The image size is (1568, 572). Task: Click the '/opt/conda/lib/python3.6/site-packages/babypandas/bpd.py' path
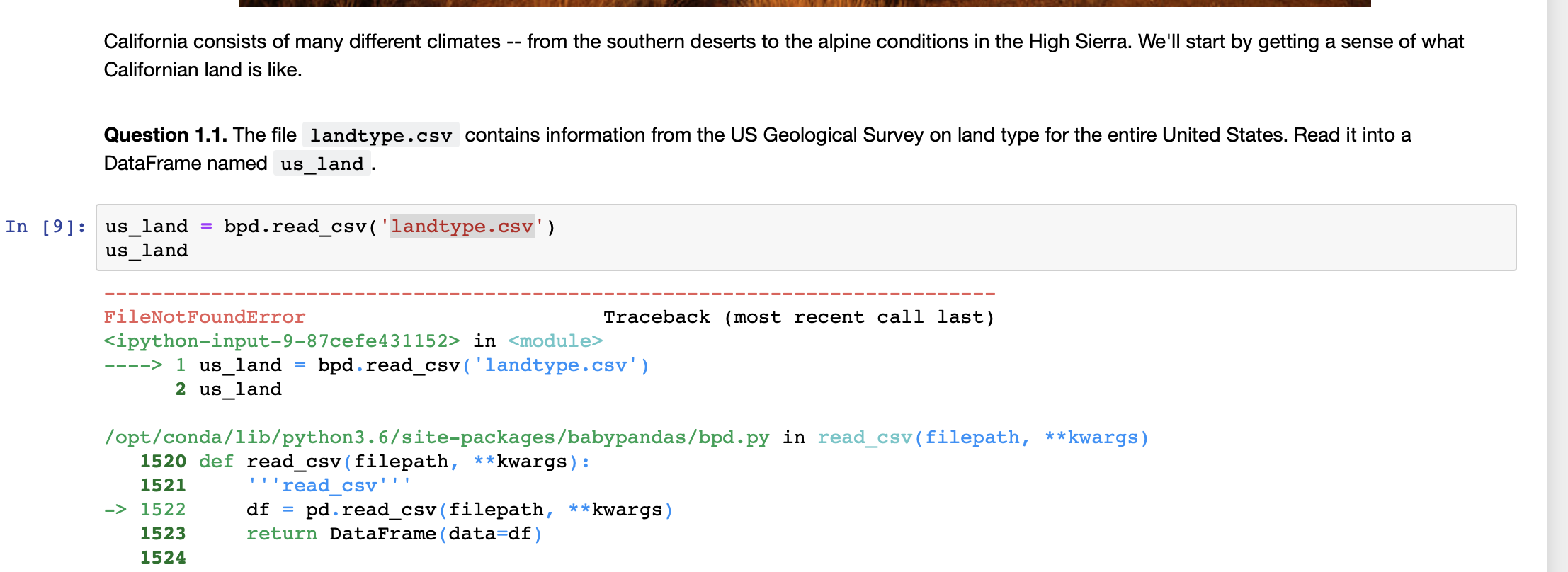pyautogui.click(x=436, y=437)
